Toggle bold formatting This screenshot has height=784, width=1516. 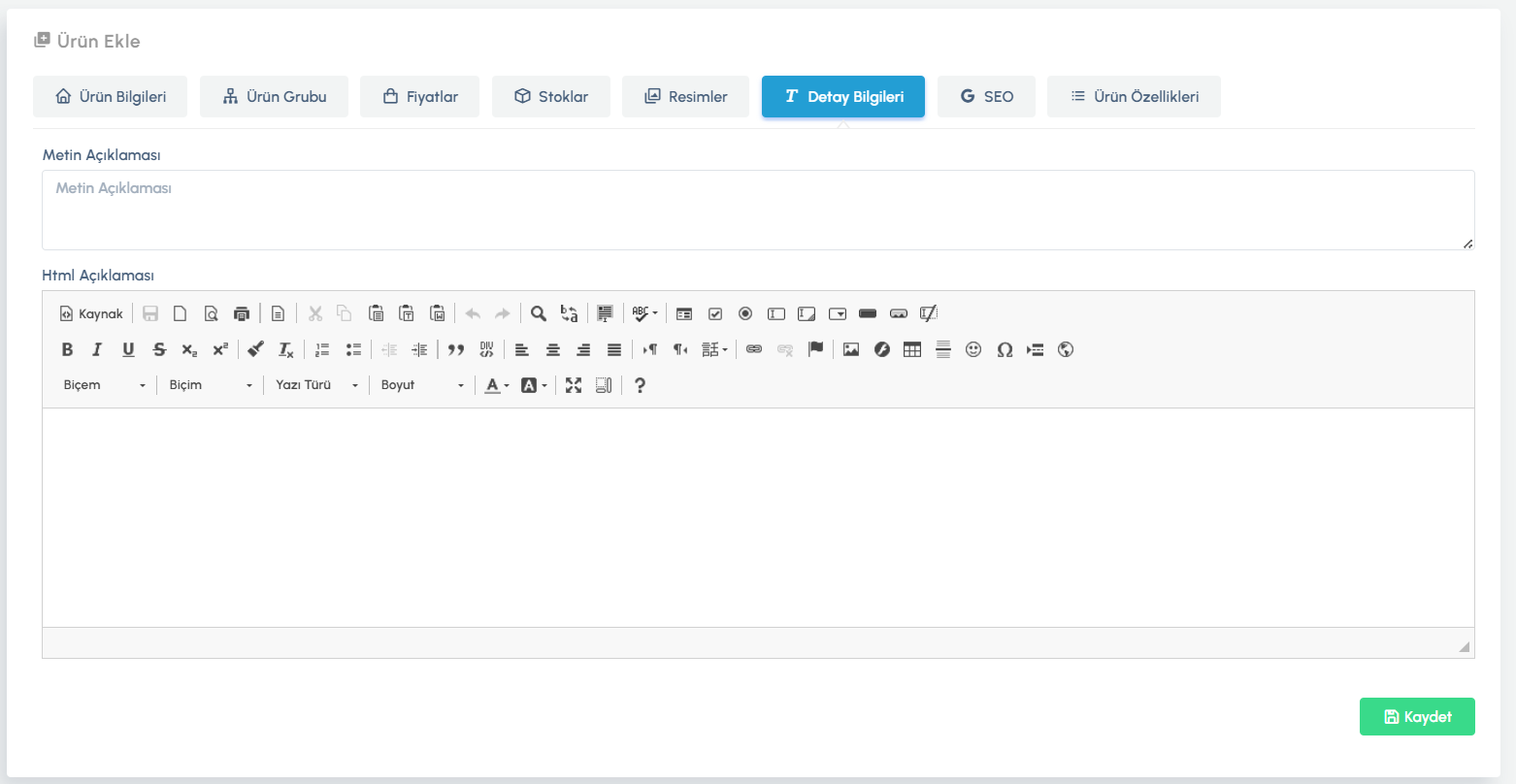pyautogui.click(x=67, y=350)
